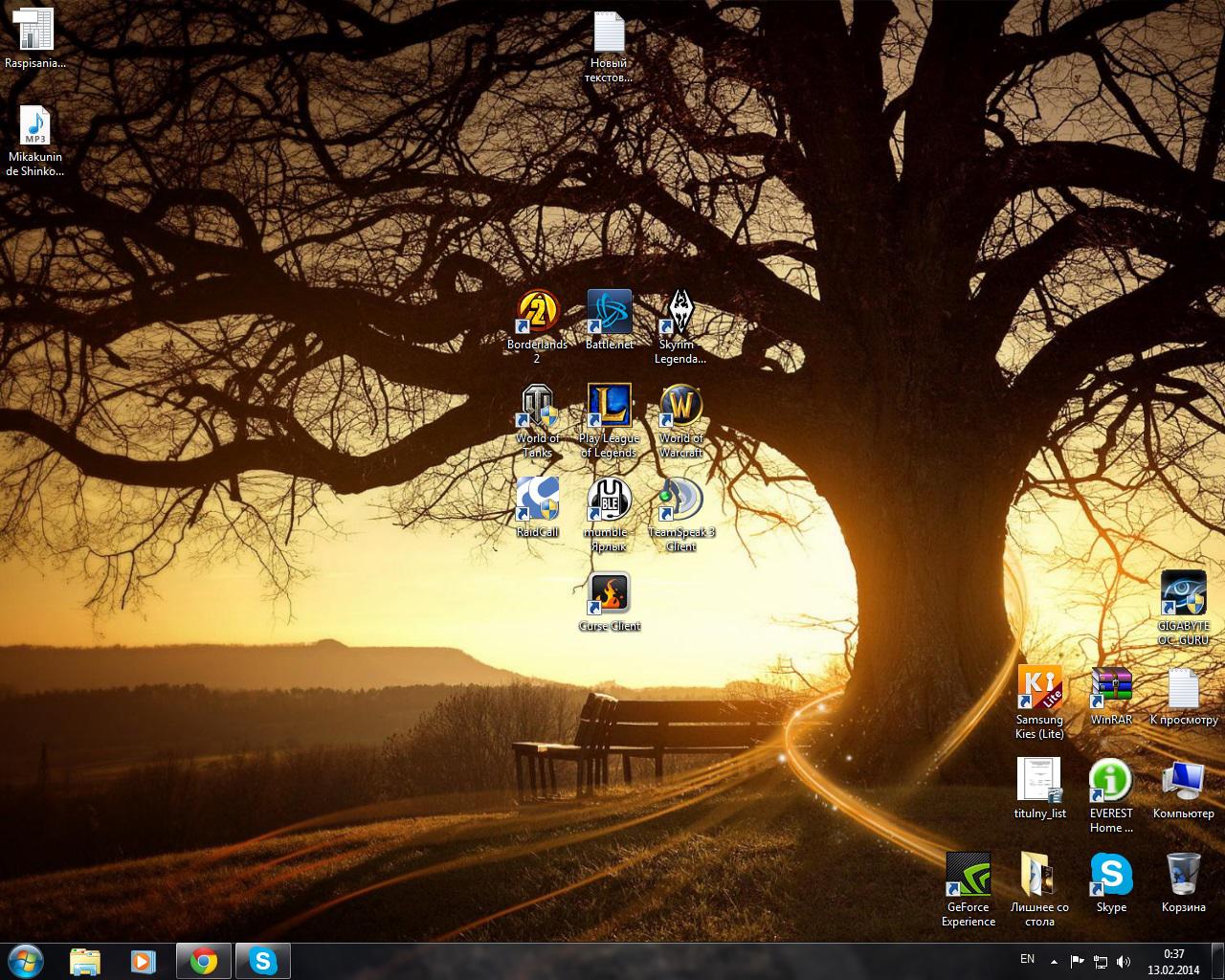
Task: Open the EN language input selector
Action: (x=1027, y=959)
